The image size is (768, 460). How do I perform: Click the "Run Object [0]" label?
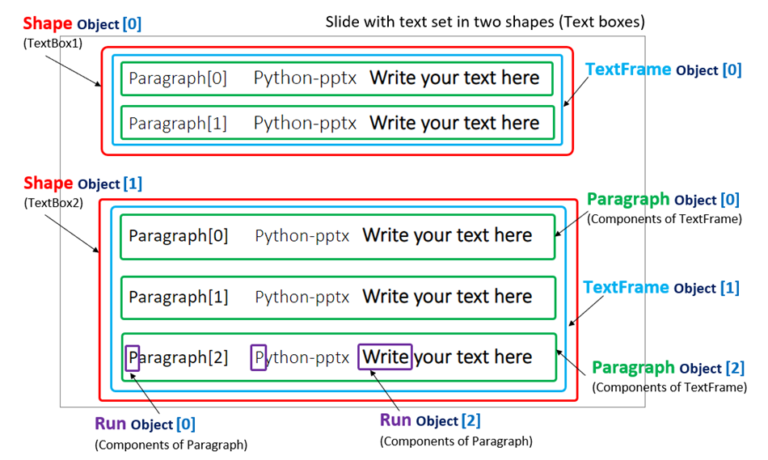point(145,424)
